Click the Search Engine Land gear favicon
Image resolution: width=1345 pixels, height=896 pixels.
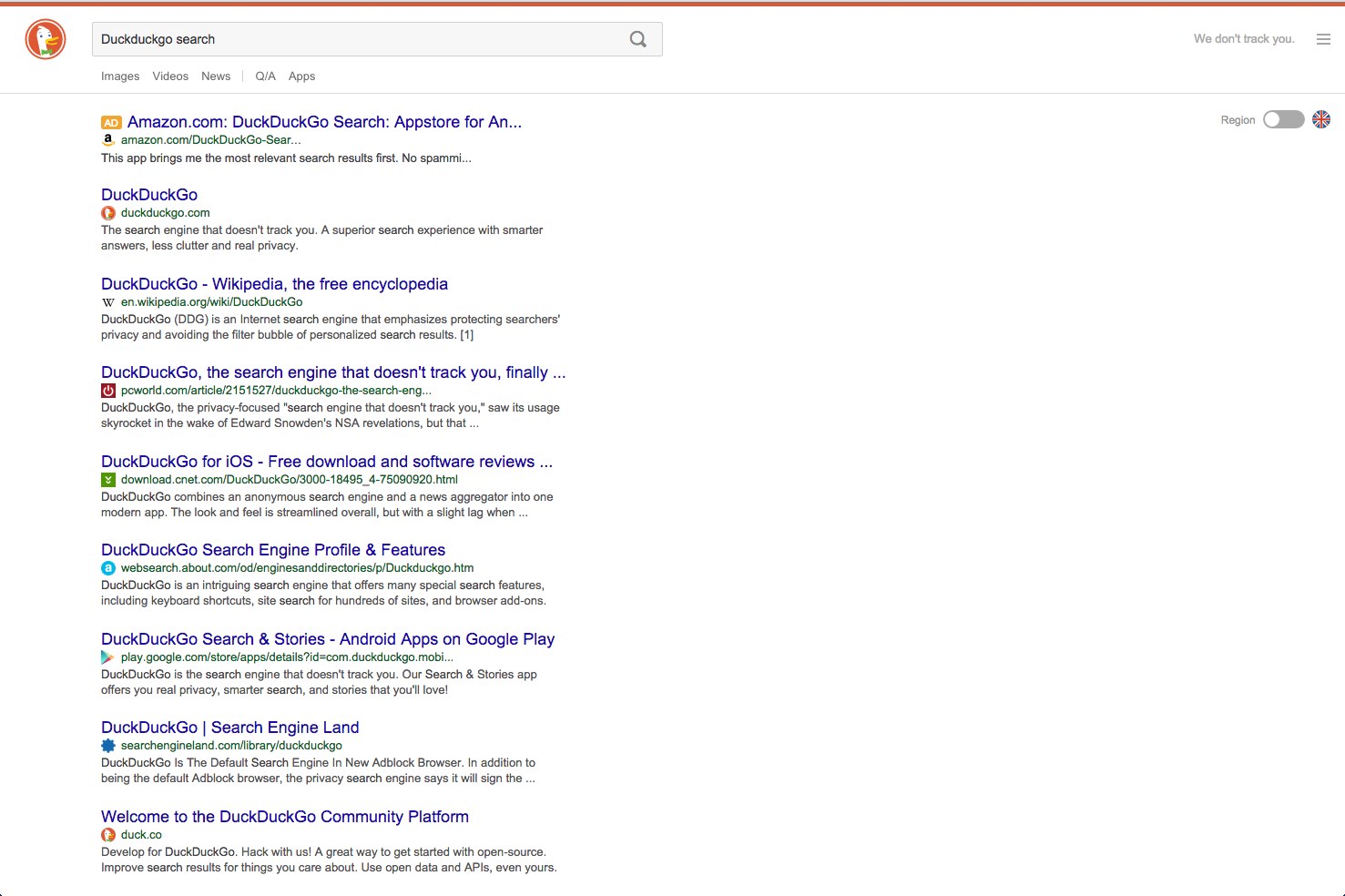coord(108,746)
